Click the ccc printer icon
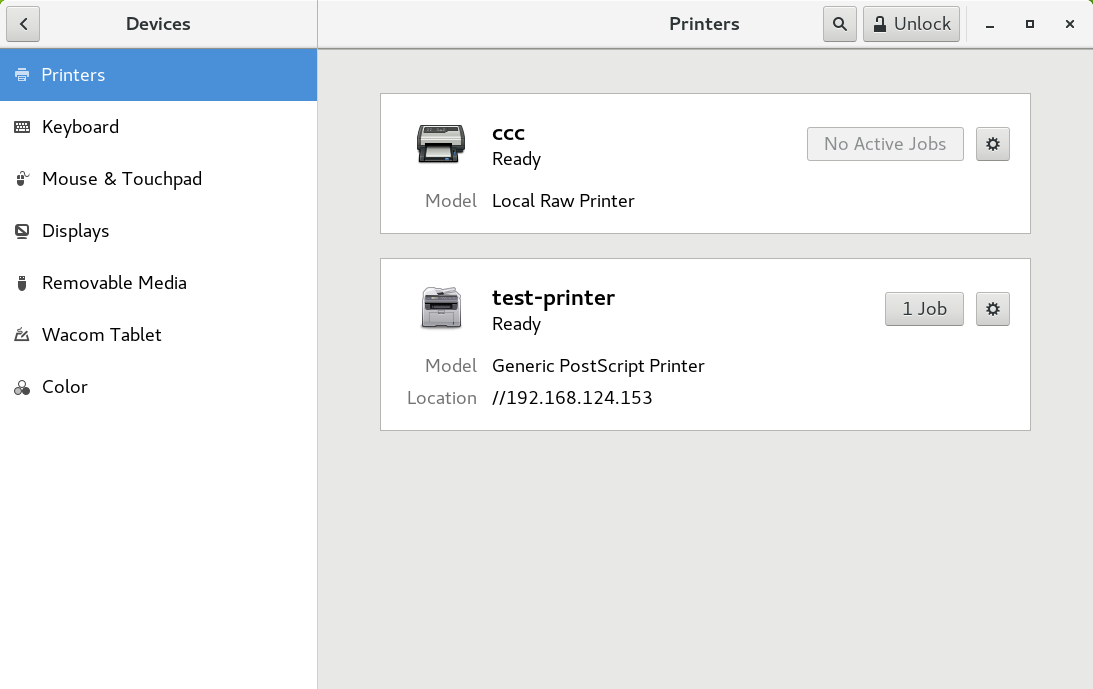Image resolution: width=1093 pixels, height=689 pixels. (x=441, y=144)
